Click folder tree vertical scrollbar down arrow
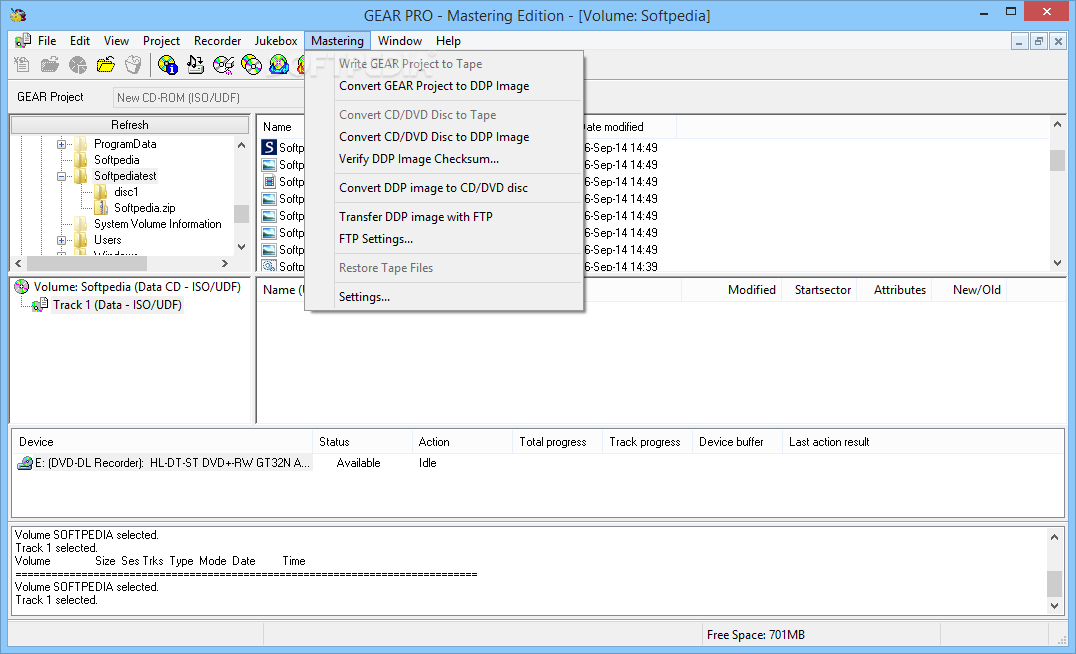Screen dimensions: 1076x654 242,247
